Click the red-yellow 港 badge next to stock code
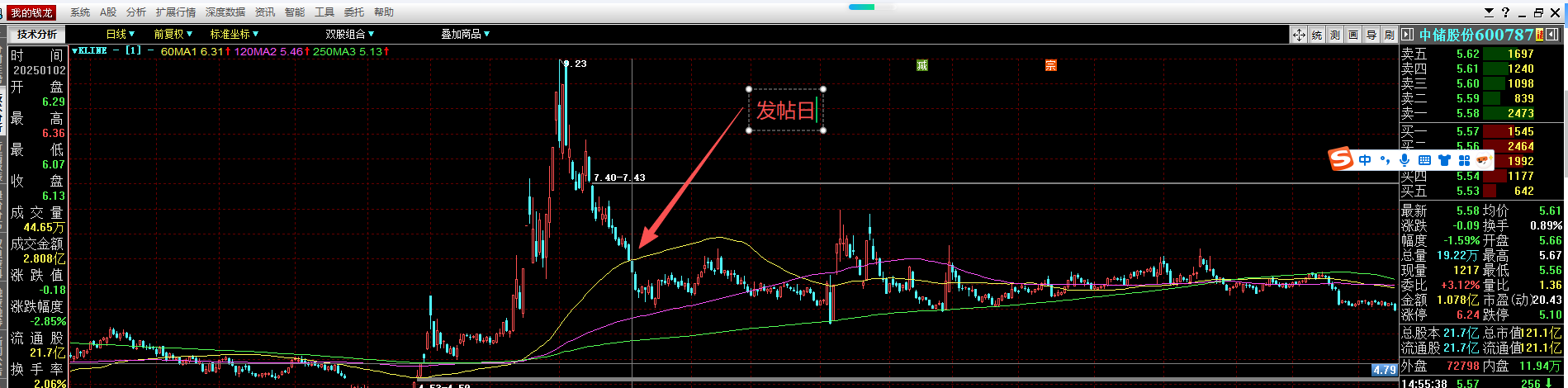This screenshot has width=1568, height=388. coord(1541,35)
